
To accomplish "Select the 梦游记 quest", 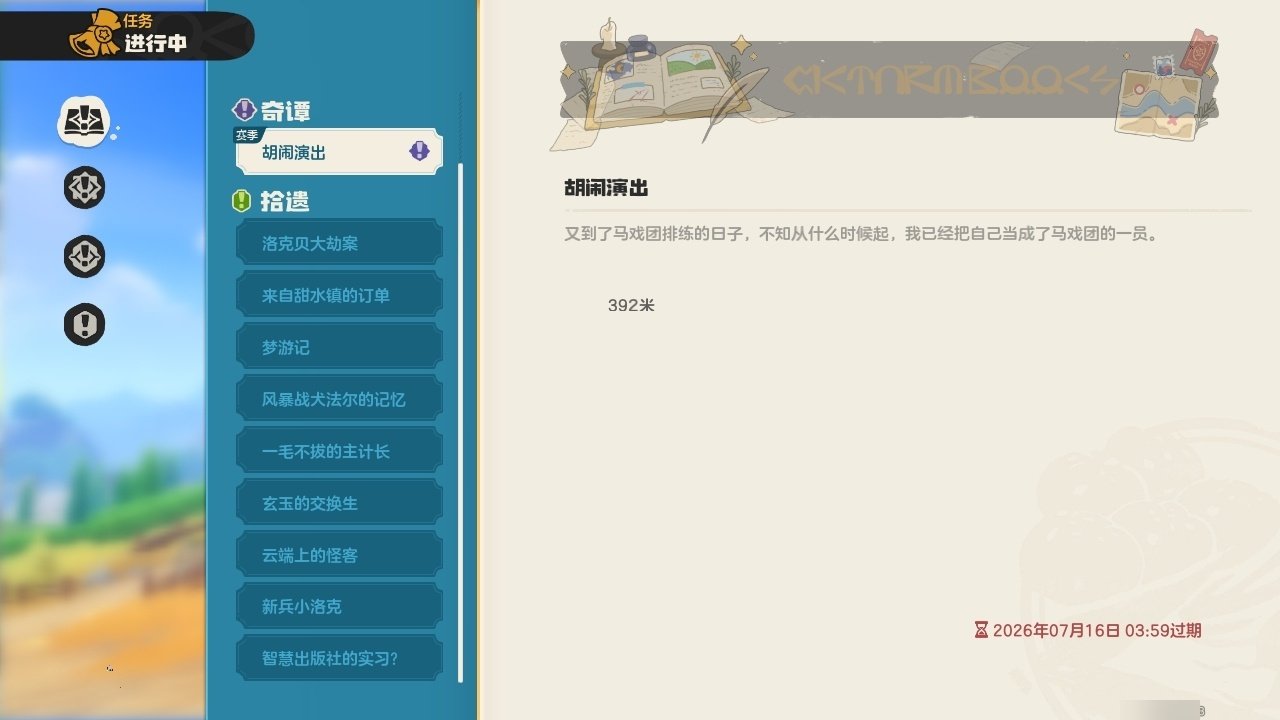I will point(339,347).
